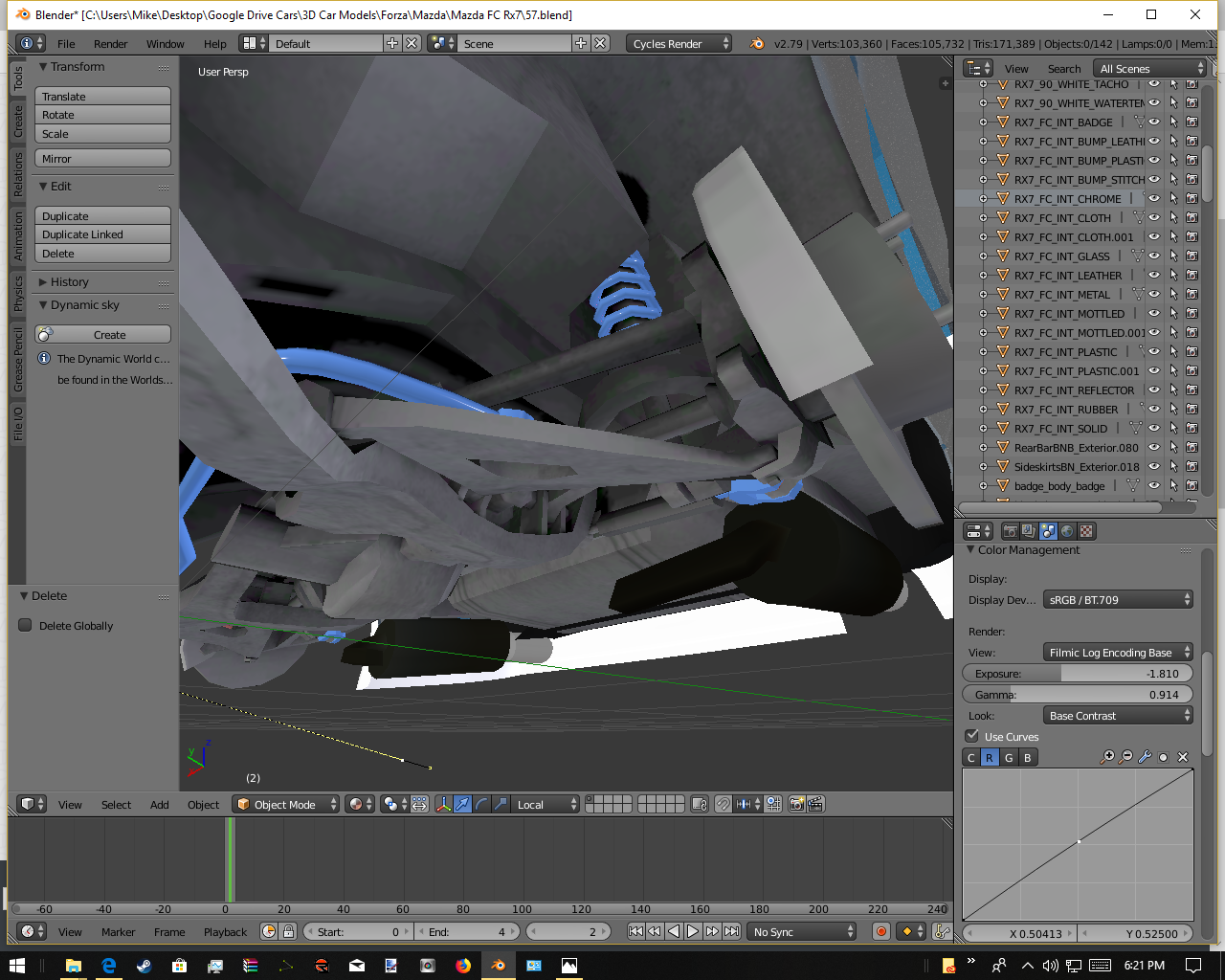Open the World properties tab icon
This screenshot has width=1225, height=980.
pyautogui.click(x=1067, y=531)
